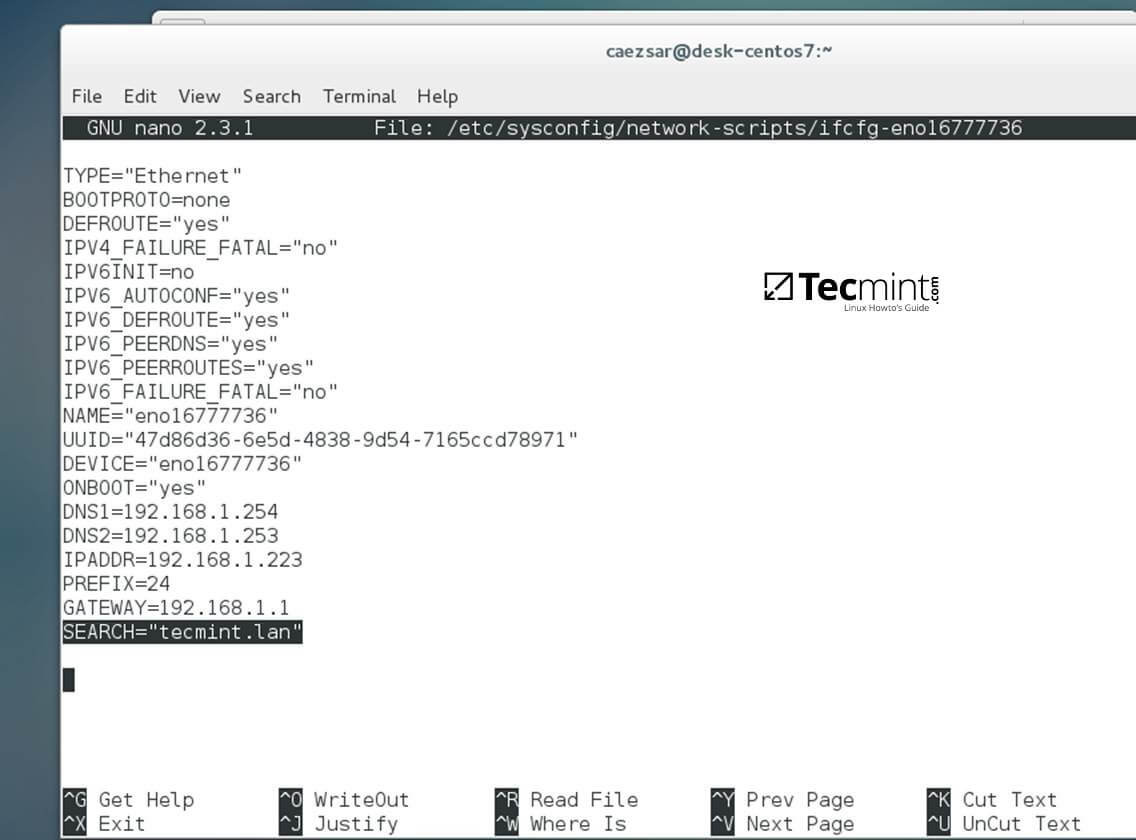
Task: Click the UUID line in the editor
Action: (320, 440)
